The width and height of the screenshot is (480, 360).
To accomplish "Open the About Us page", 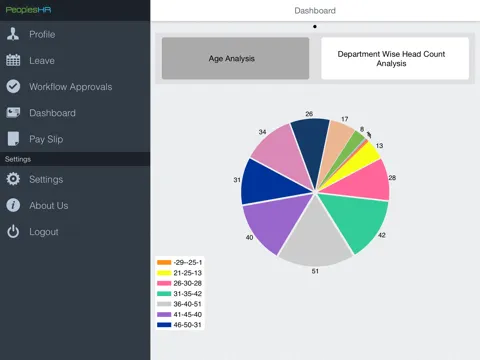I will [x=75, y=205].
